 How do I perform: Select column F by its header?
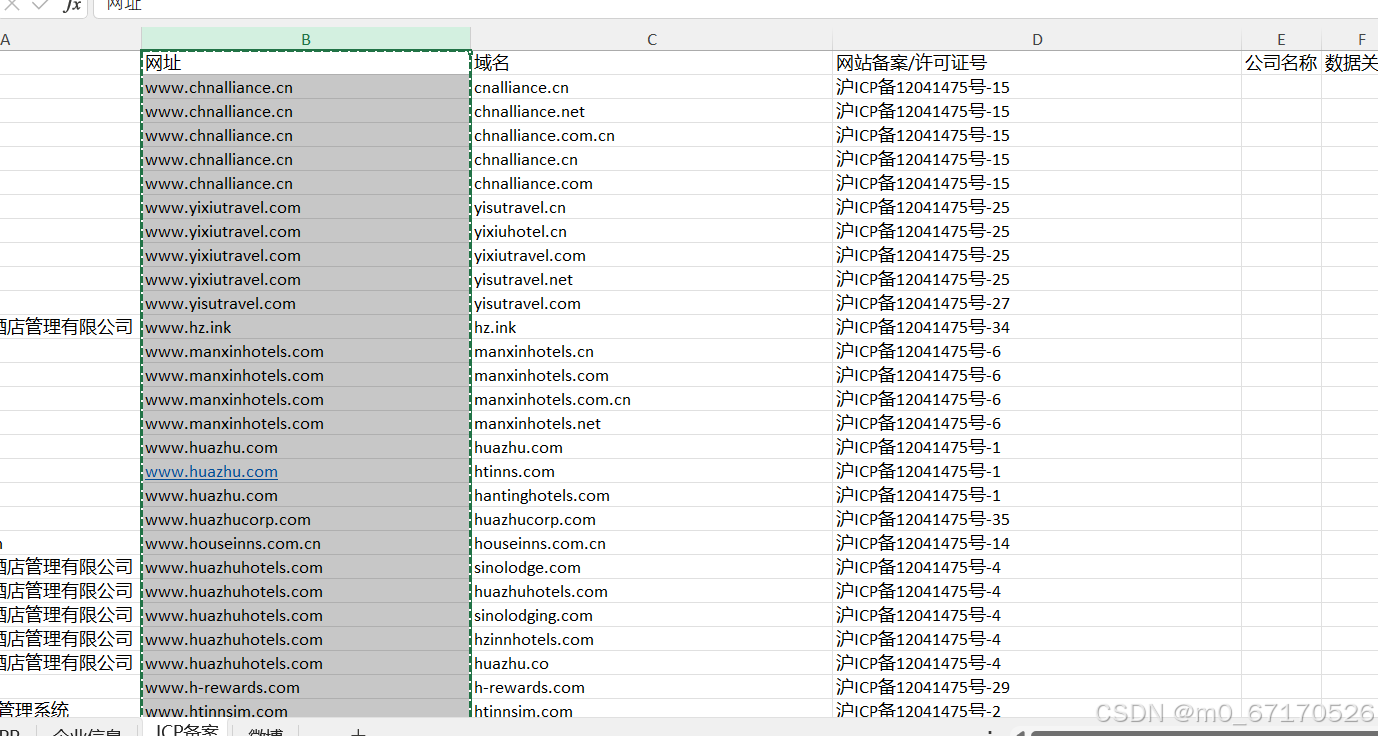pyautogui.click(x=1350, y=40)
